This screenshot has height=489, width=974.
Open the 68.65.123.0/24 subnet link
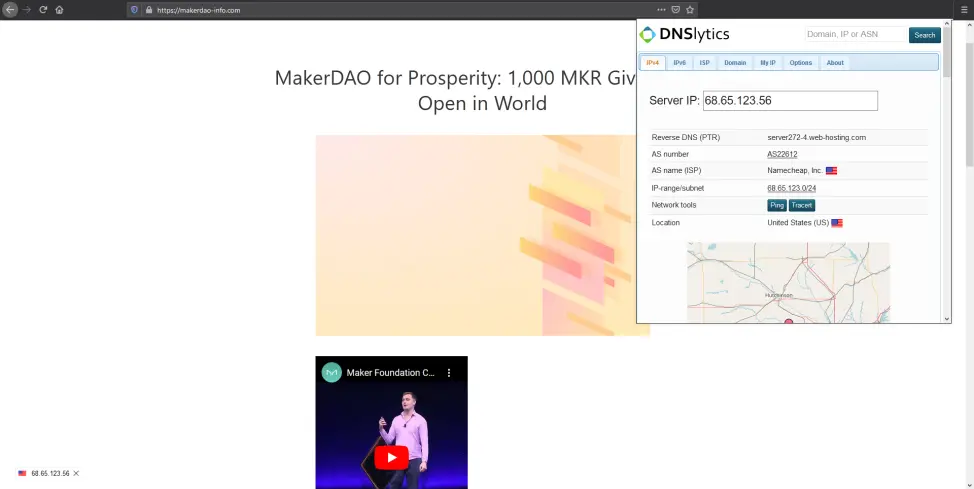tap(791, 188)
